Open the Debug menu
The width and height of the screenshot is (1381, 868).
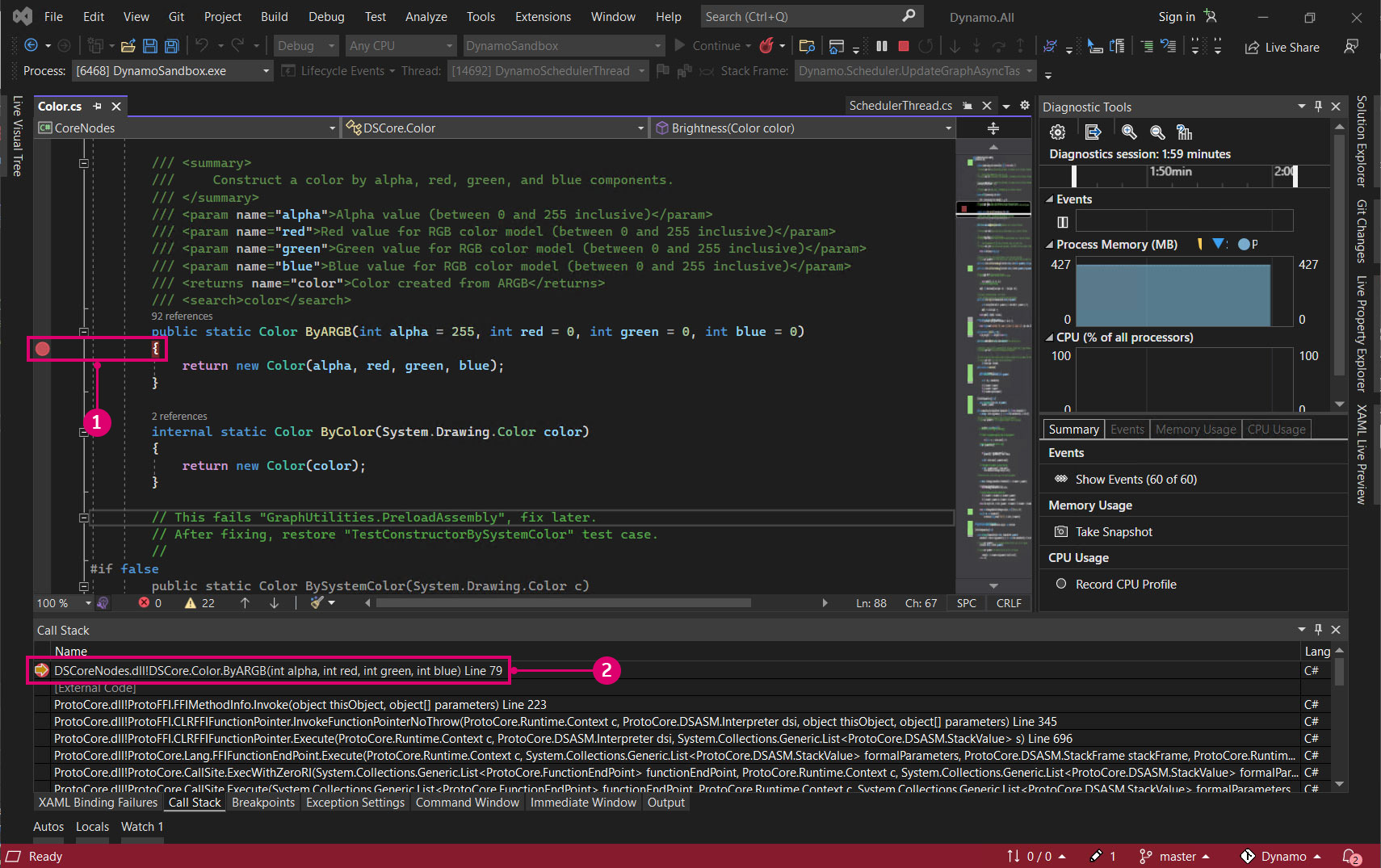(326, 16)
